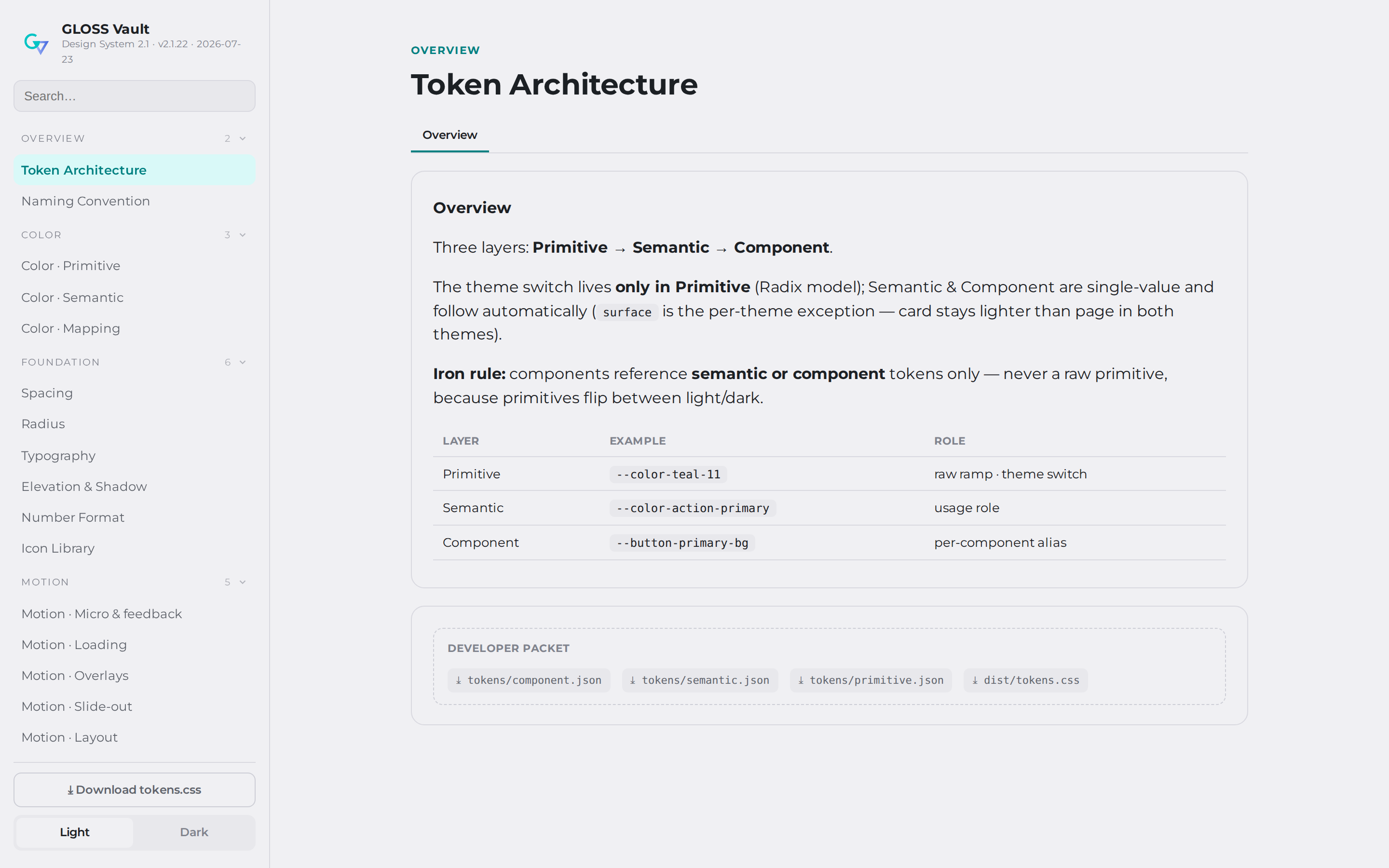Click the download icon on tokens/component.json chip
Screen dimensions: 1389x868
(x=459, y=680)
